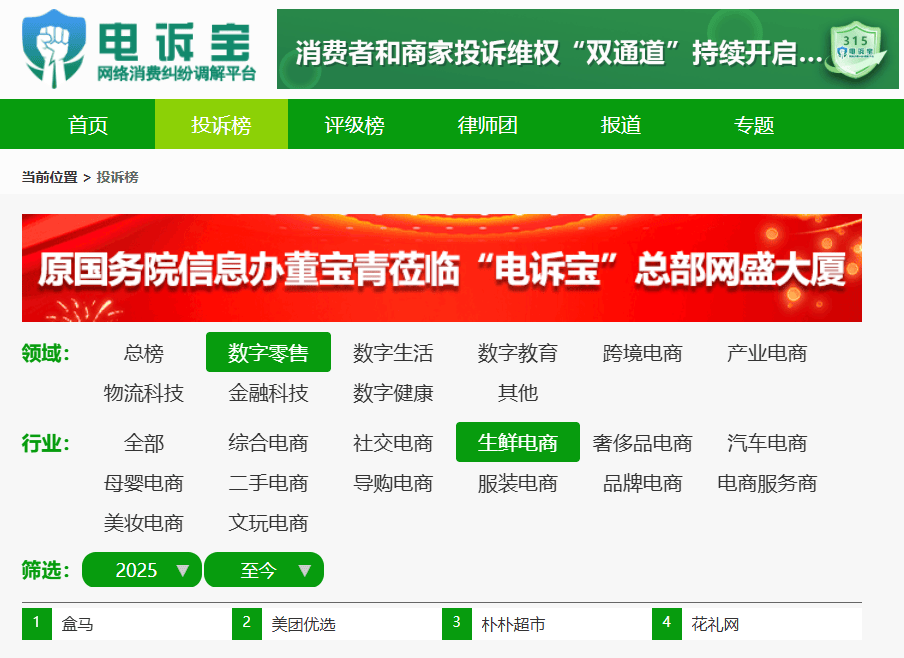The width and height of the screenshot is (904, 658).
Task: Open the 2025 year dropdown
Action: pos(141,570)
